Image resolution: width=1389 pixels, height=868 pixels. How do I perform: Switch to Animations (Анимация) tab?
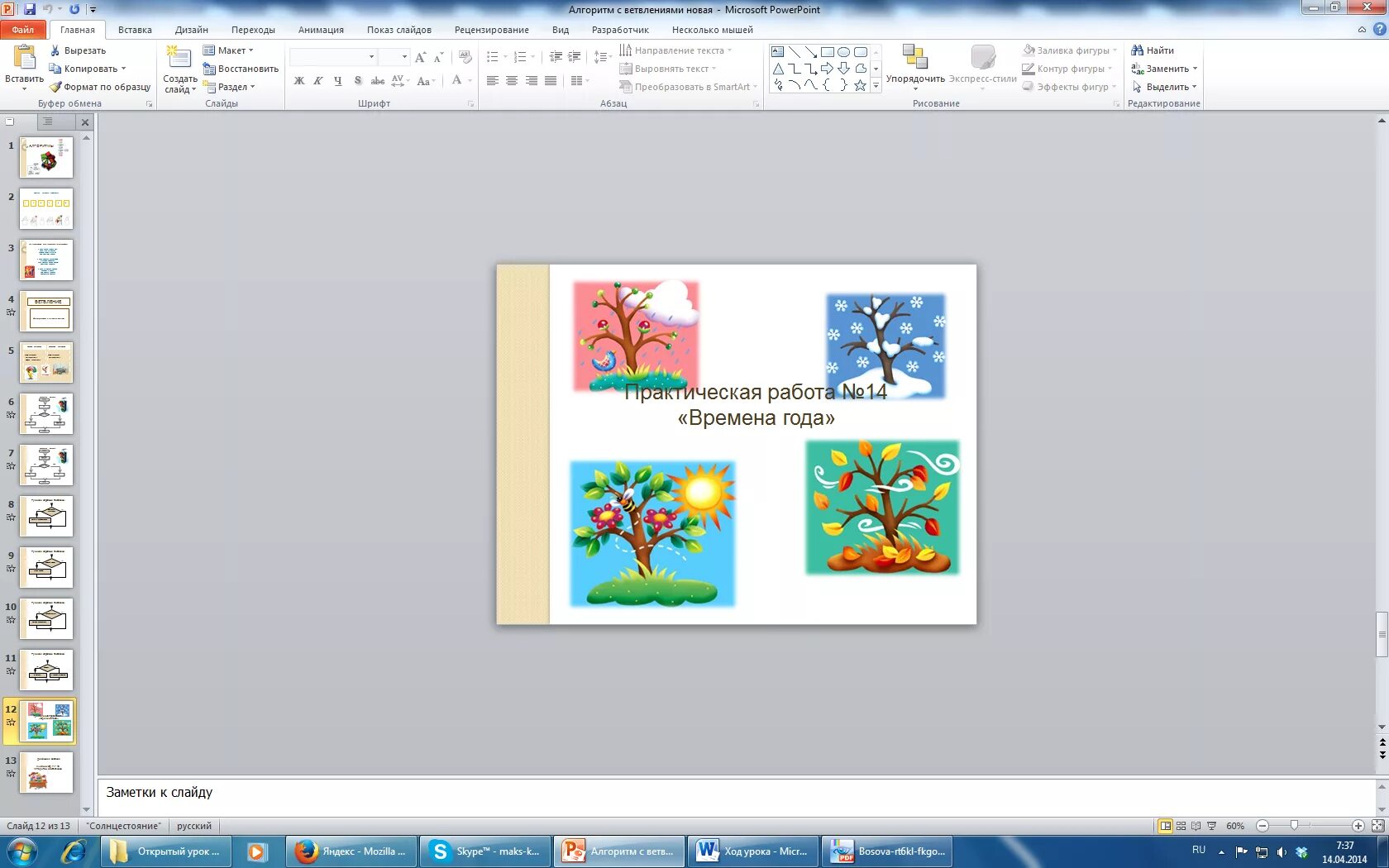(x=321, y=30)
